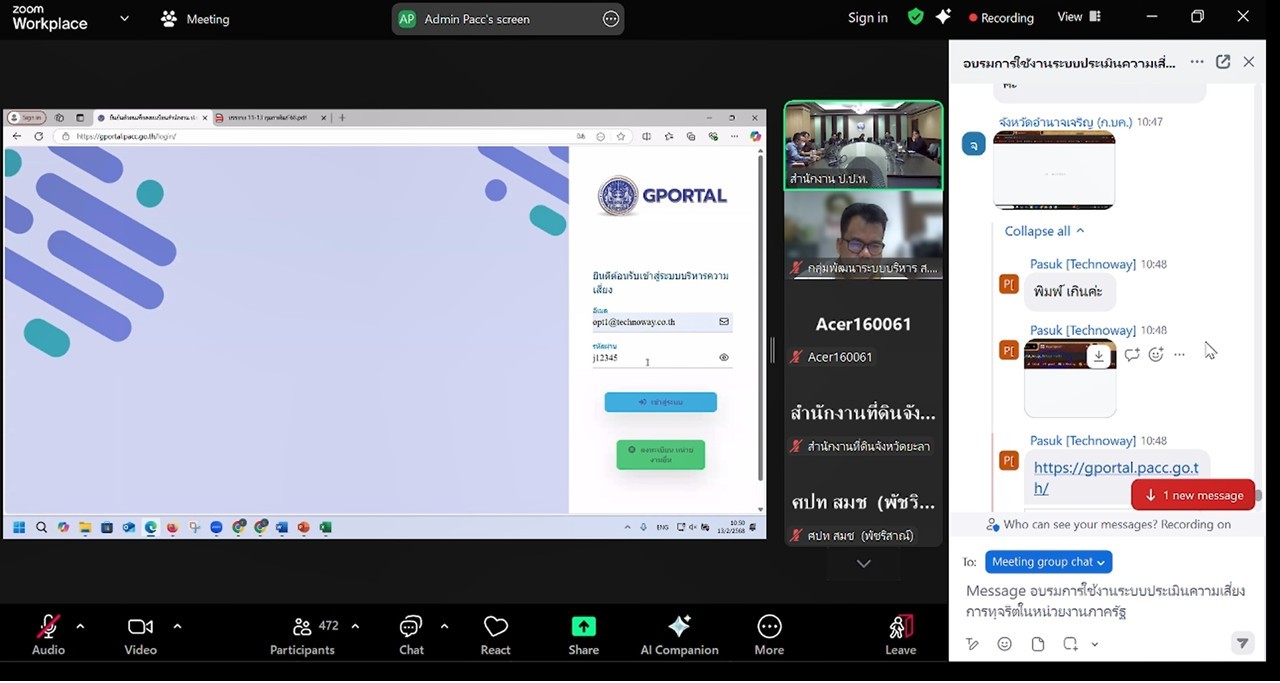Click the green register button on GPORTAL
The image size is (1280, 683).
point(660,455)
